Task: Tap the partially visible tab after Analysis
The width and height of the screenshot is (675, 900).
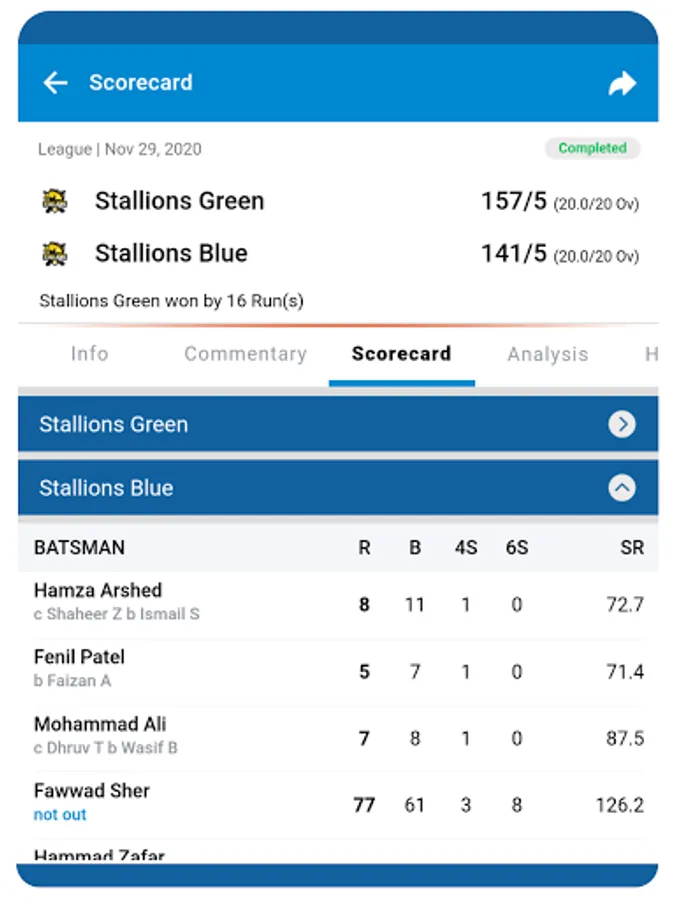Action: 650,354
